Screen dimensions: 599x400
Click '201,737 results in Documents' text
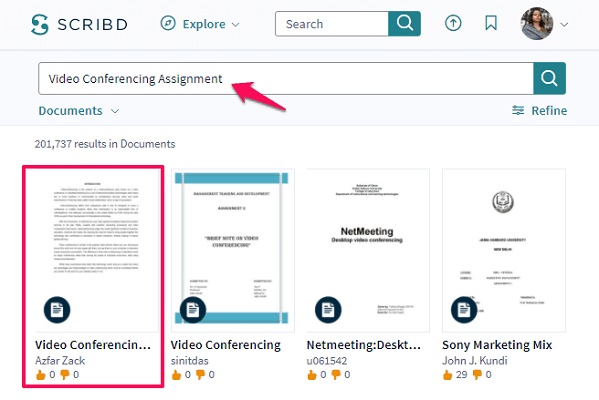[x=105, y=144]
